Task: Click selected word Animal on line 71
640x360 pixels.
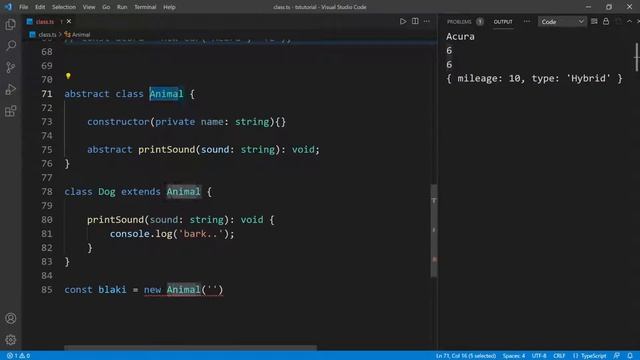Action: point(167,94)
